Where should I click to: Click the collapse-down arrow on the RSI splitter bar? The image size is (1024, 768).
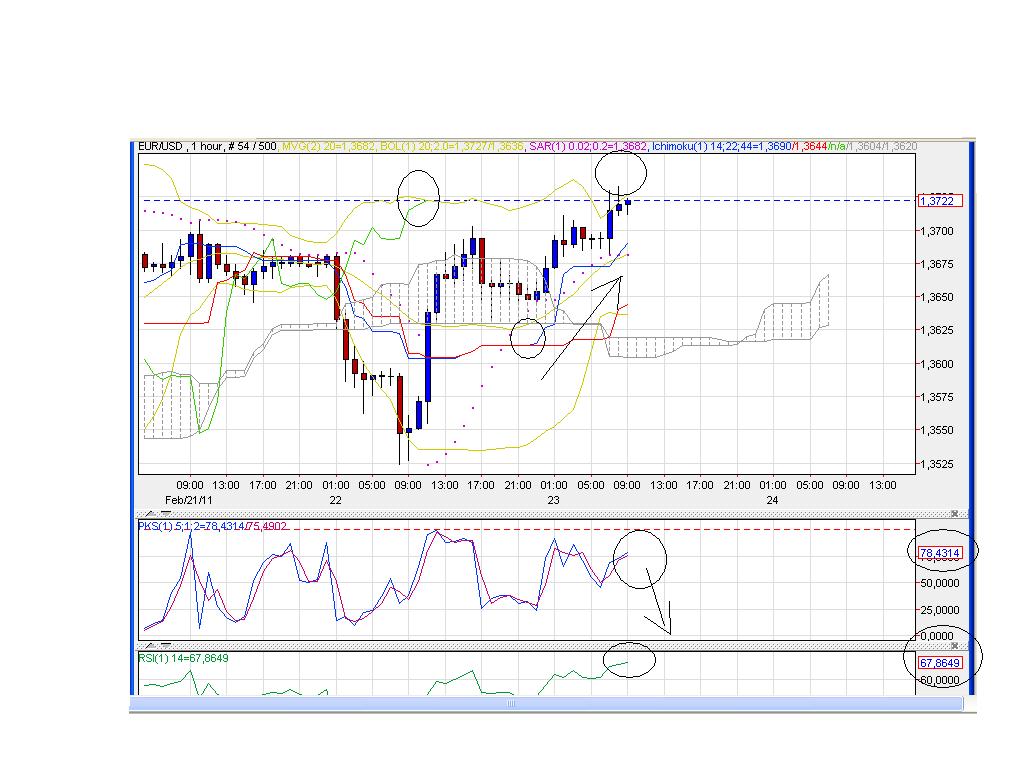coord(164,646)
